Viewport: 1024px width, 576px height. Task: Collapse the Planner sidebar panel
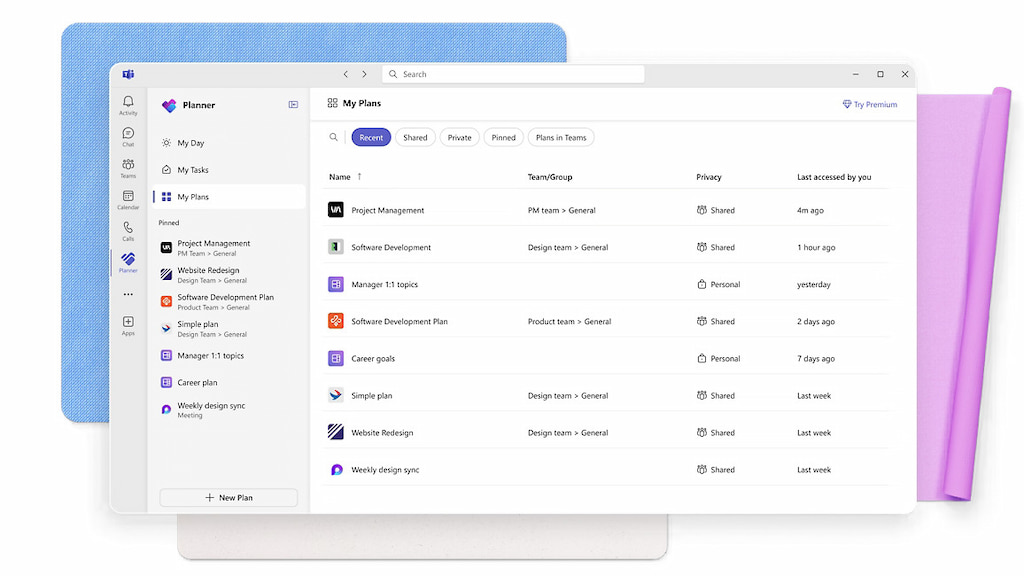click(292, 104)
